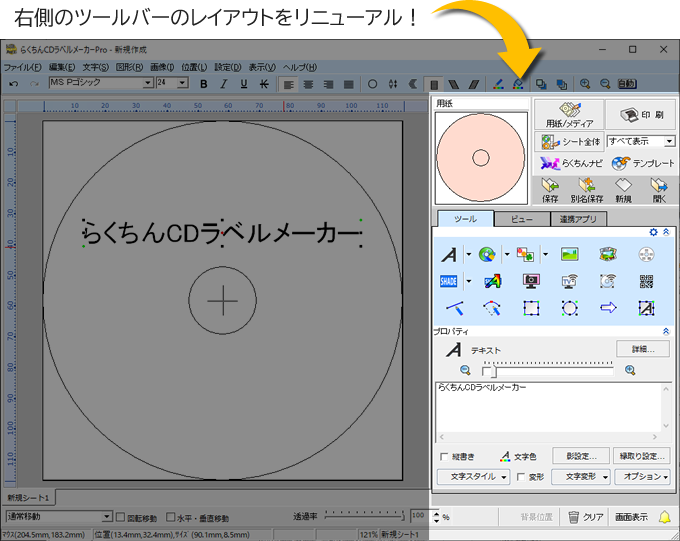The image size is (680, 541).
Task: Click the bold B formatting icon
Action: (204, 84)
